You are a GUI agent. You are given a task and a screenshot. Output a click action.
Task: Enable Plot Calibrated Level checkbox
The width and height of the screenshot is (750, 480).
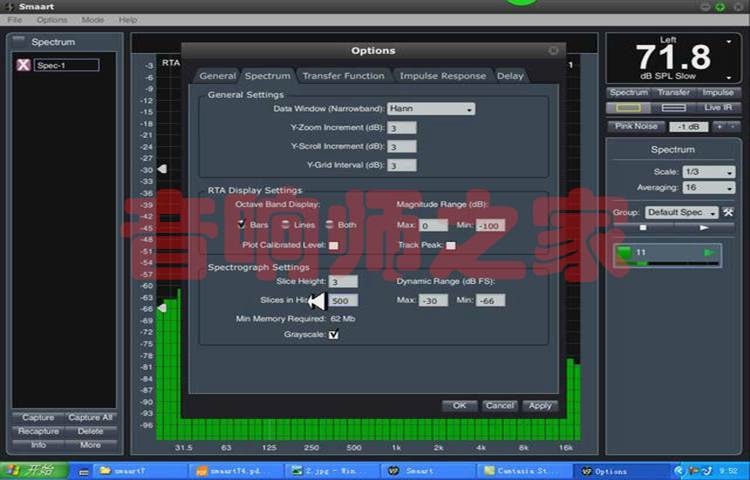pyautogui.click(x=333, y=245)
